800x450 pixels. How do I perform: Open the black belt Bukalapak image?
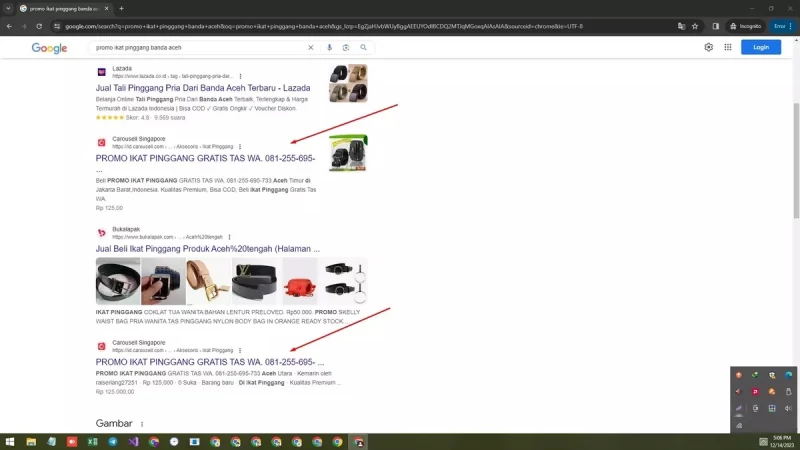pyautogui.click(x=118, y=281)
